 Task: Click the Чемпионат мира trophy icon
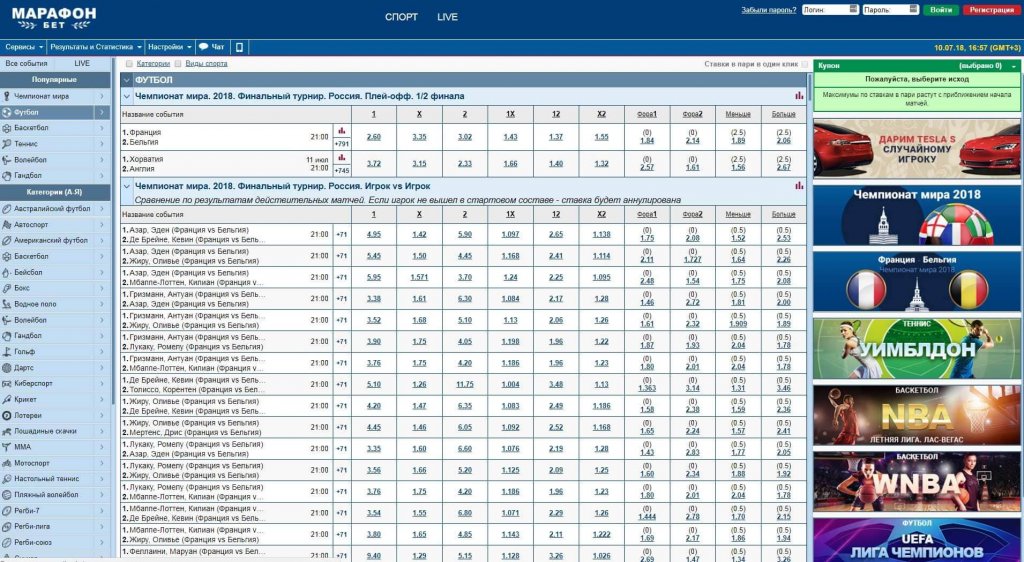tap(7, 96)
